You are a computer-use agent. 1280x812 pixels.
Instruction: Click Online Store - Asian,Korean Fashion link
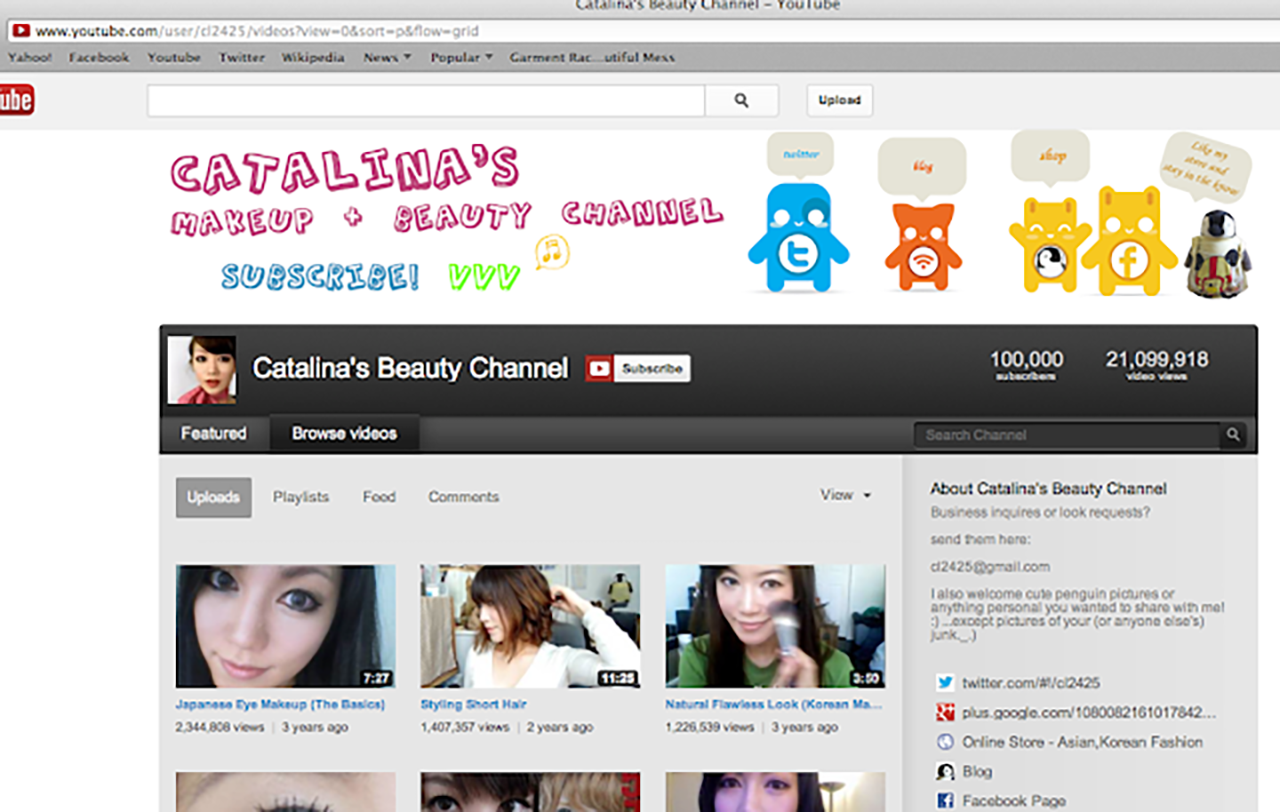pyautogui.click(x=1082, y=742)
